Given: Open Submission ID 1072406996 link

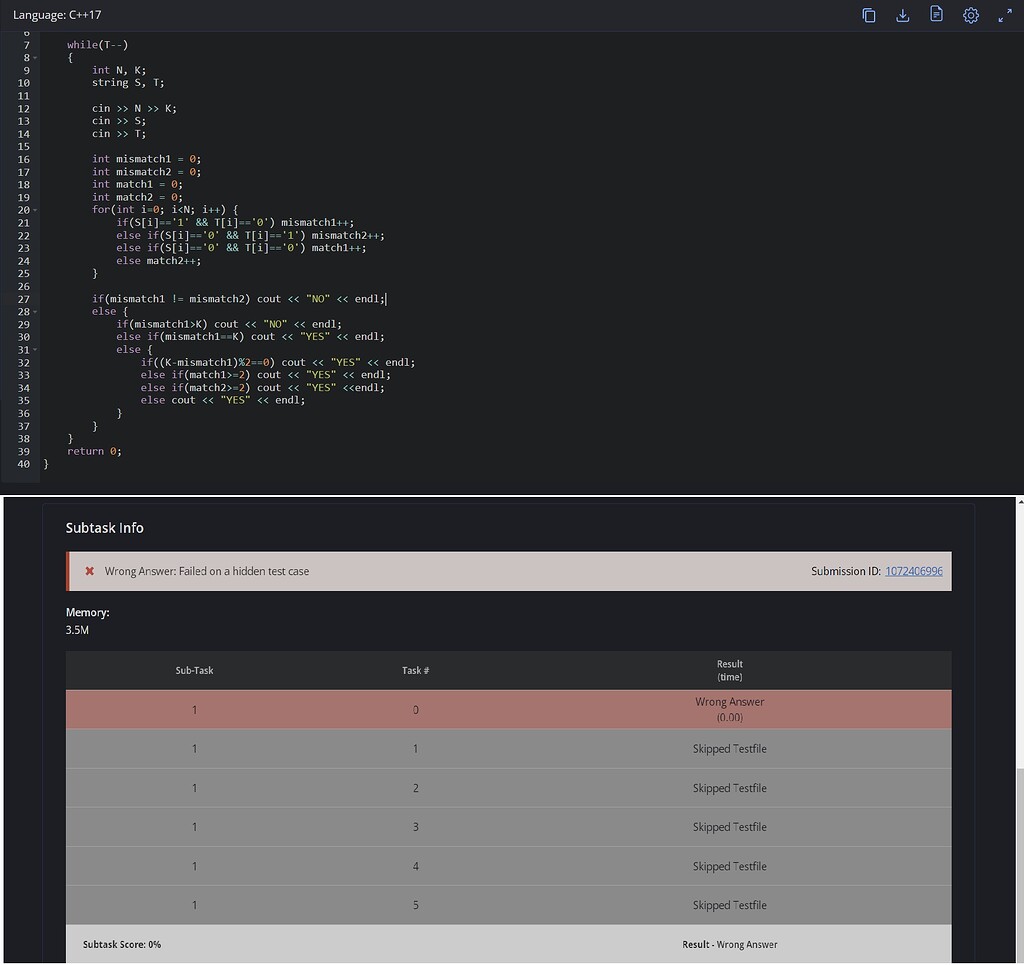Looking at the screenshot, I should (x=913, y=571).
